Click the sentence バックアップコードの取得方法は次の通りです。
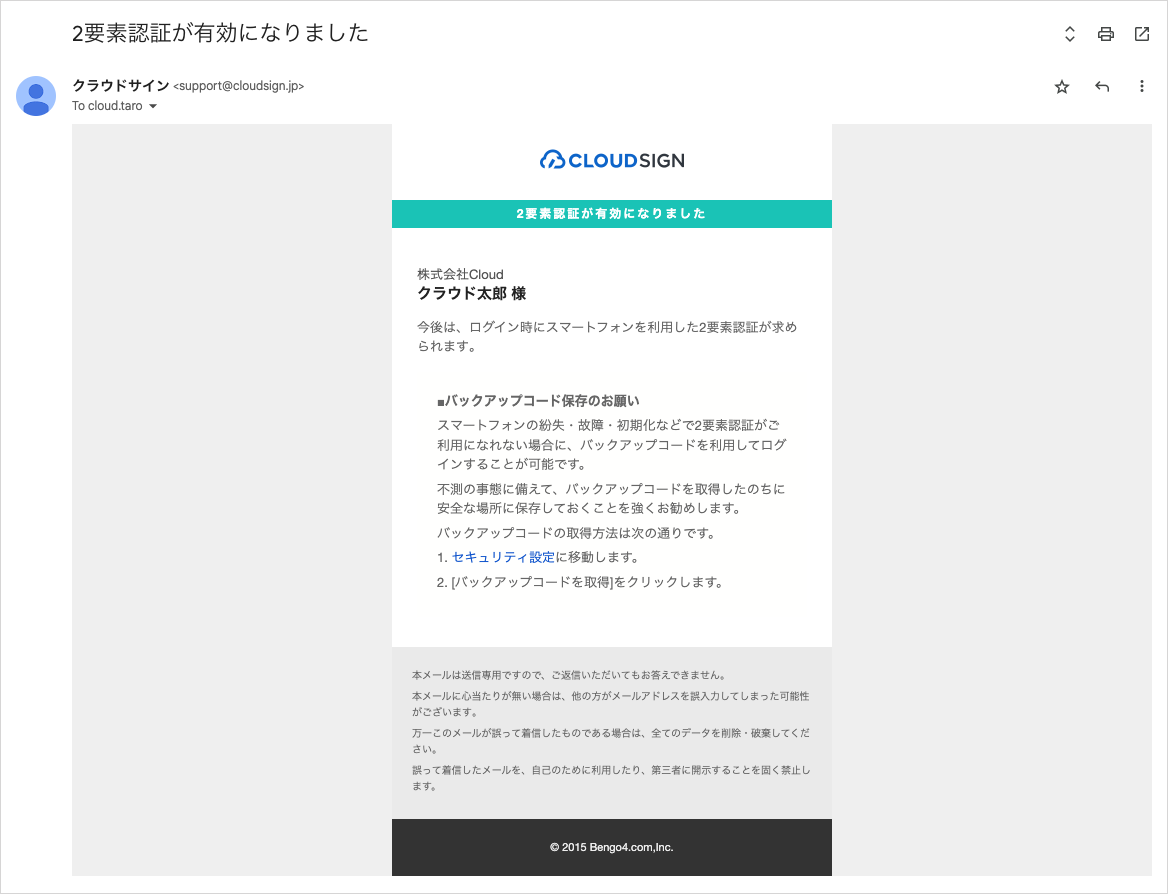Image resolution: width=1168 pixels, height=894 pixels. tap(577, 533)
